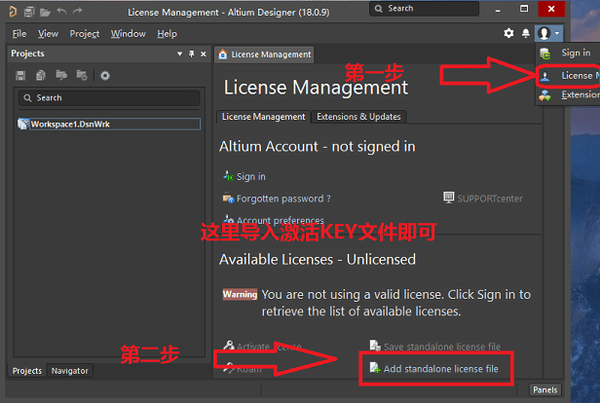Viewport: 600px width, 403px height.
Task: Minimize the Altium Designer window
Action: [497, 10]
